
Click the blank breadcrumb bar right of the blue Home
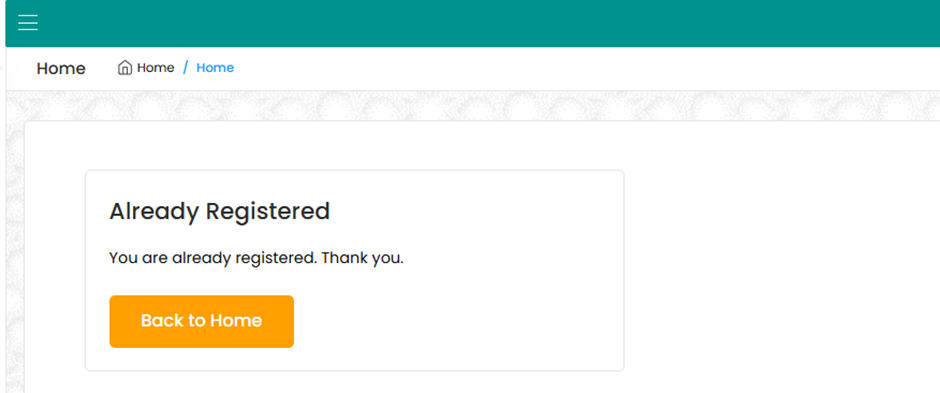[x=588, y=68]
